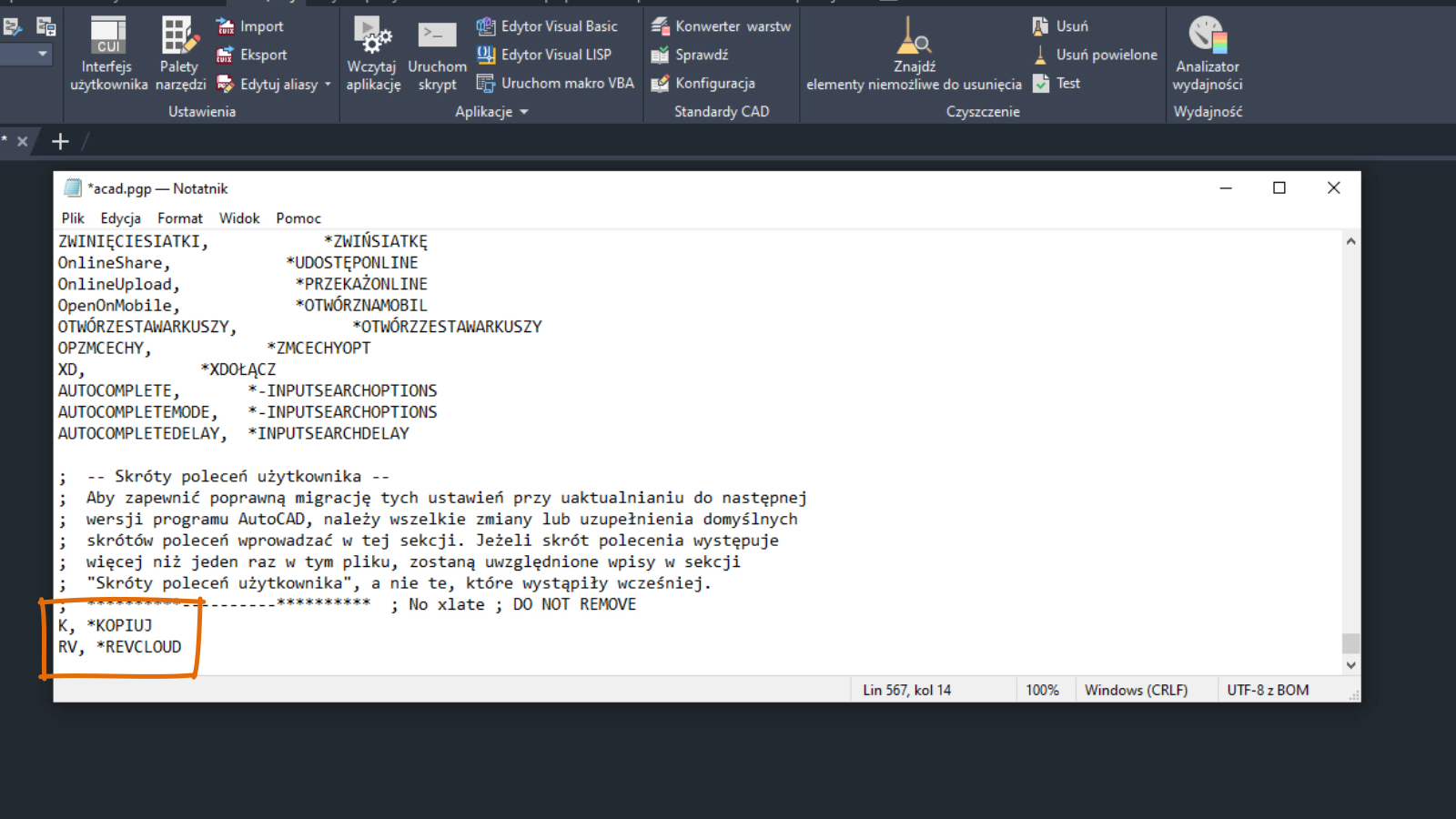This screenshot has width=1456, height=819.
Task: Click the UTF-8 z BOM encoding status
Action: point(1268,690)
